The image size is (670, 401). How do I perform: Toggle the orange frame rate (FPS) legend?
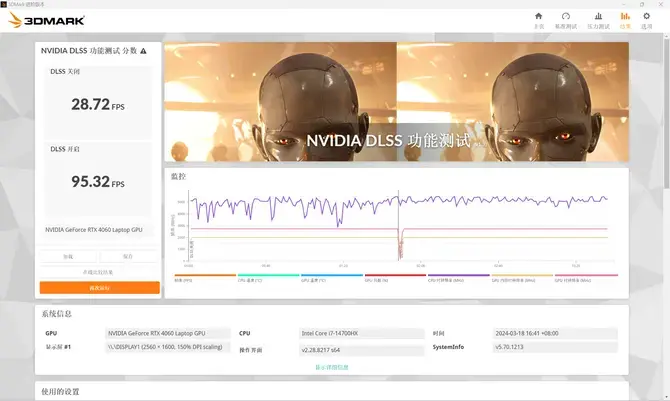click(x=205, y=278)
